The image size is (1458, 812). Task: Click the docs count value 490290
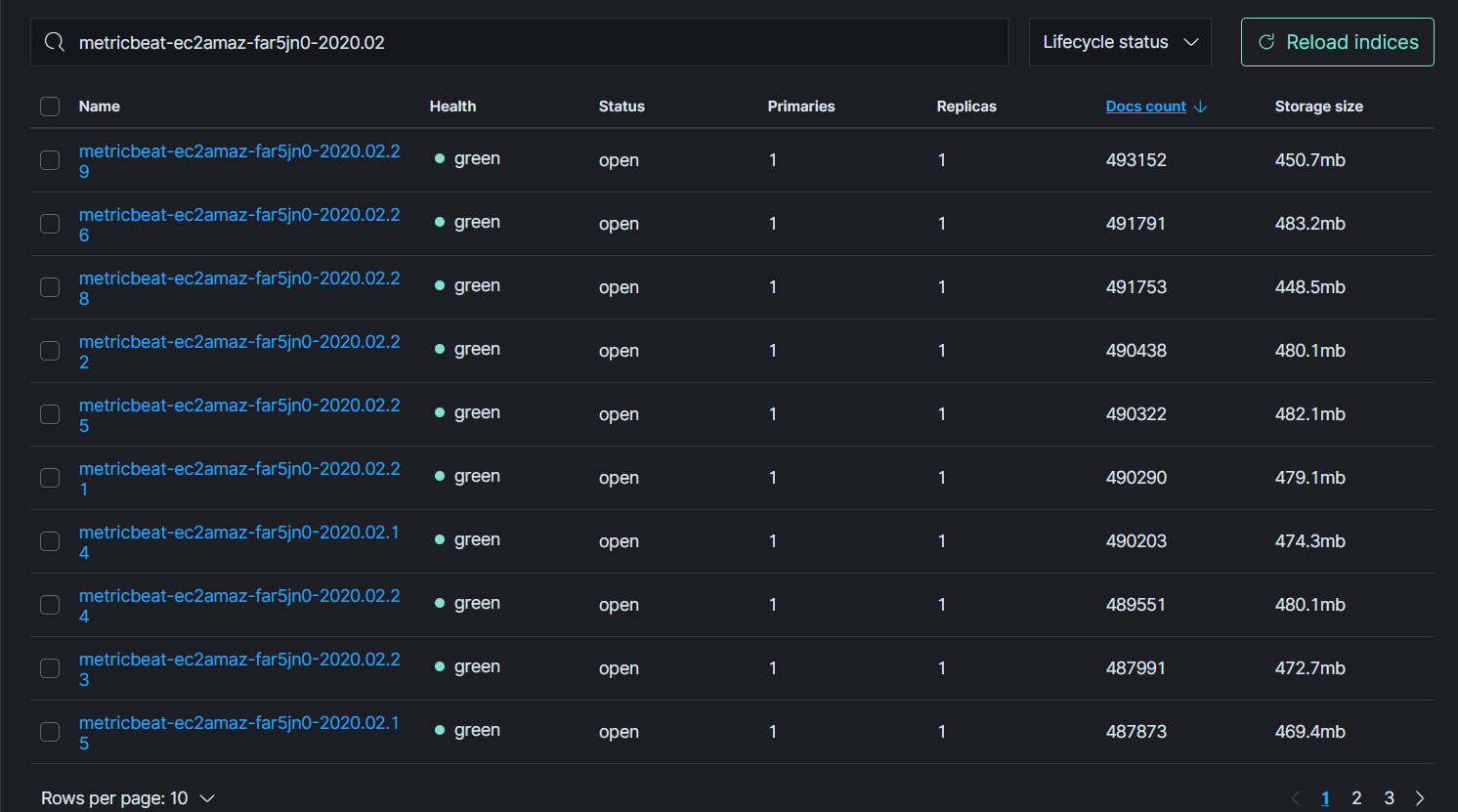click(x=1136, y=478)
